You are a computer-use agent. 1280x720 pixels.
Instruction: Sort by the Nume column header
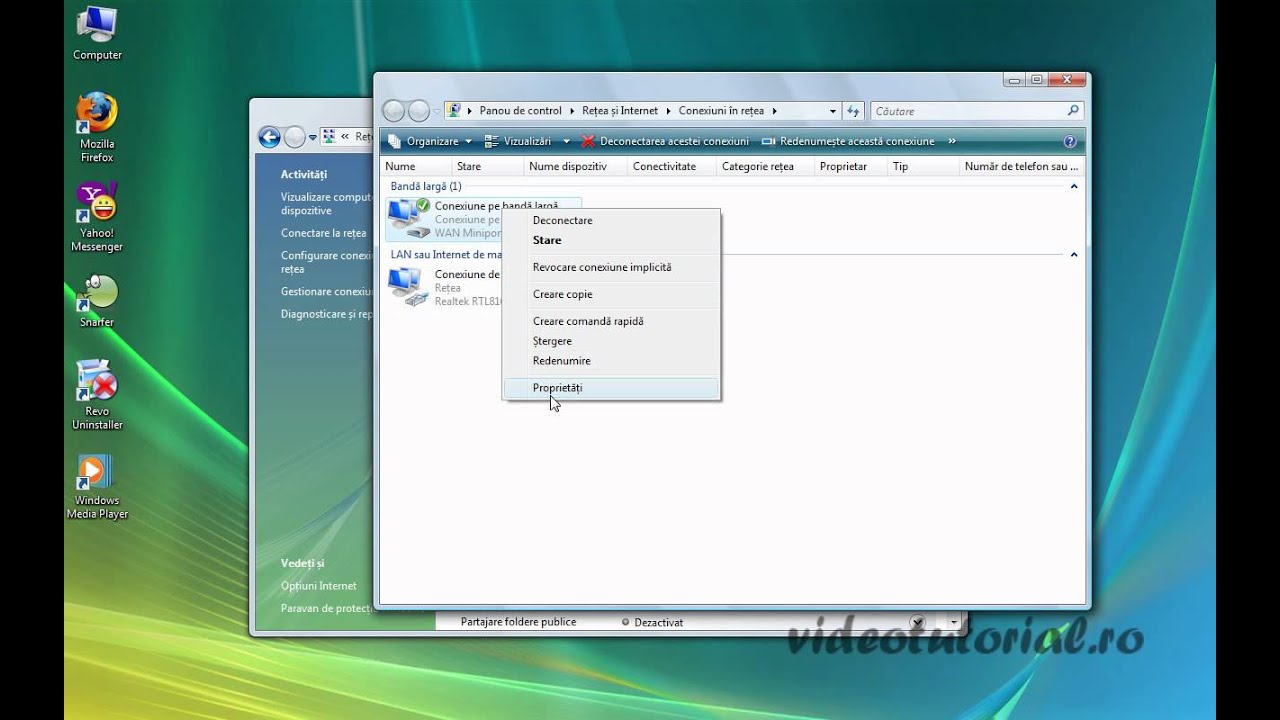point(416,166)
